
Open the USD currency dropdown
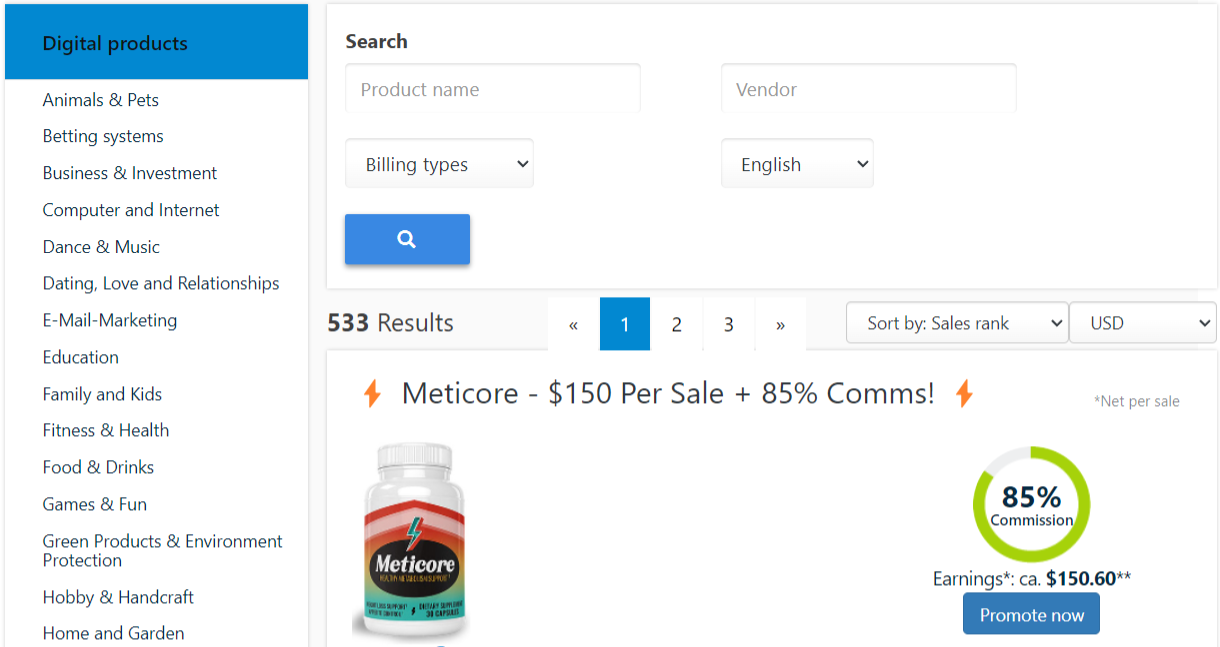tap(1143, 323)
